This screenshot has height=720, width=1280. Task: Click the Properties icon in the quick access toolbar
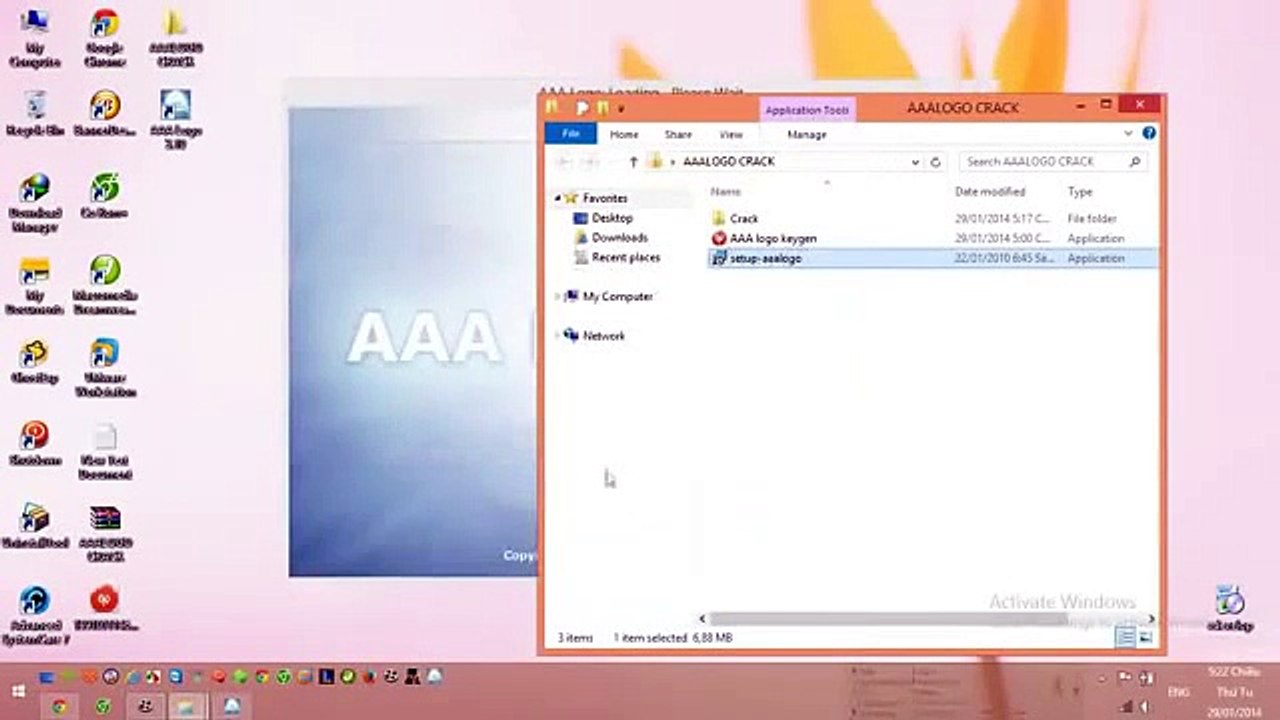582,107
